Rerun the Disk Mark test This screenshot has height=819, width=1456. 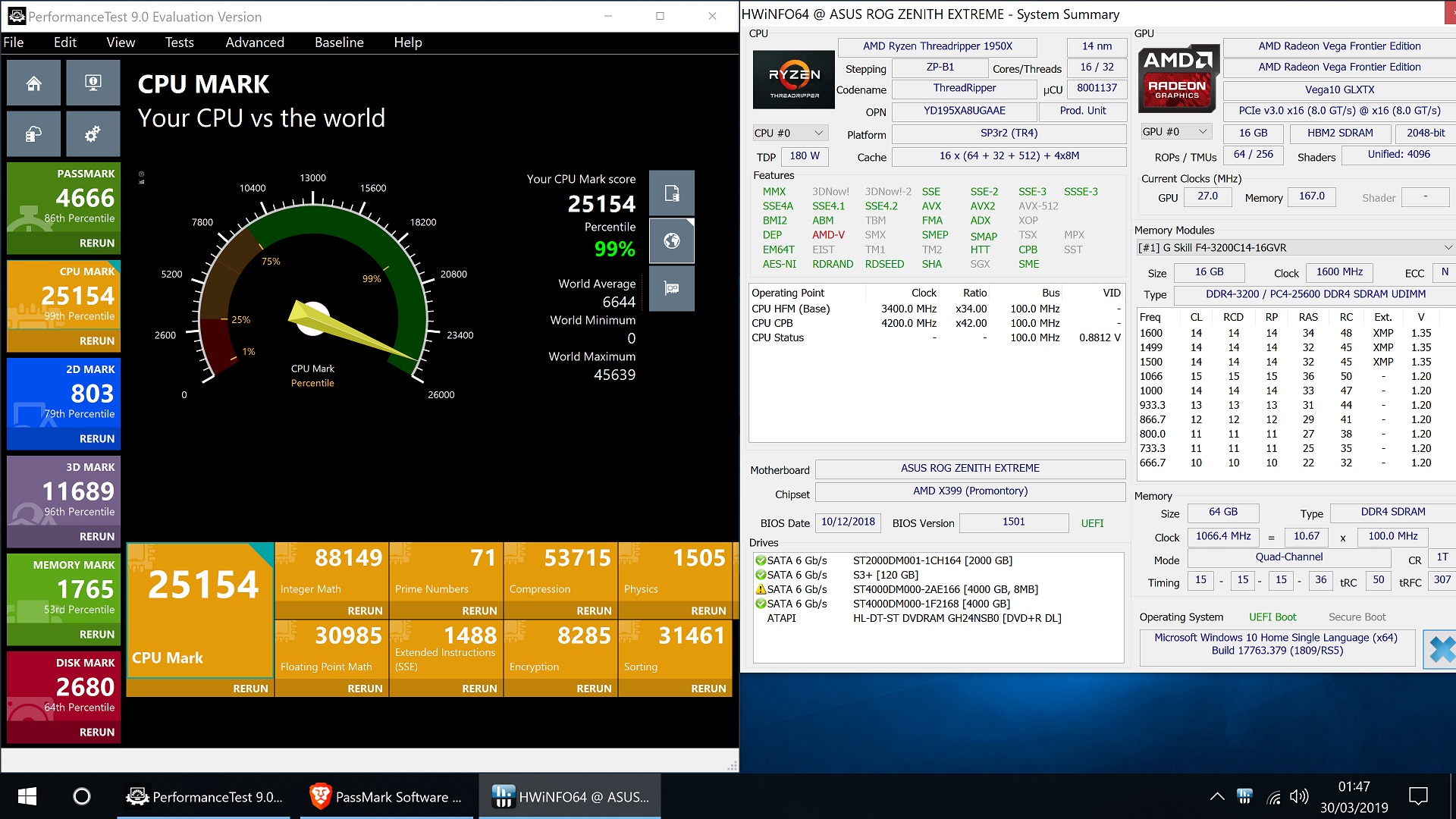point(97,733)
